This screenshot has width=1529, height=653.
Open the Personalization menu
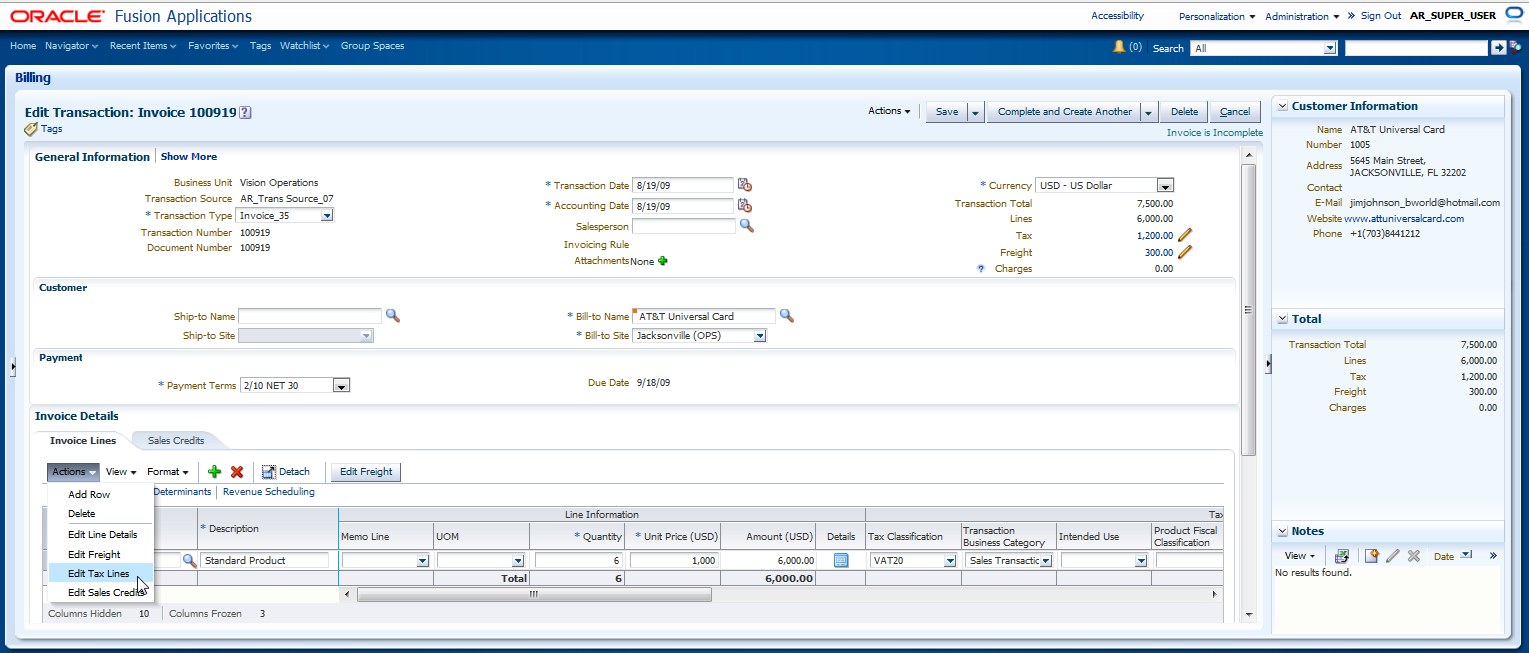[1217, 16]
